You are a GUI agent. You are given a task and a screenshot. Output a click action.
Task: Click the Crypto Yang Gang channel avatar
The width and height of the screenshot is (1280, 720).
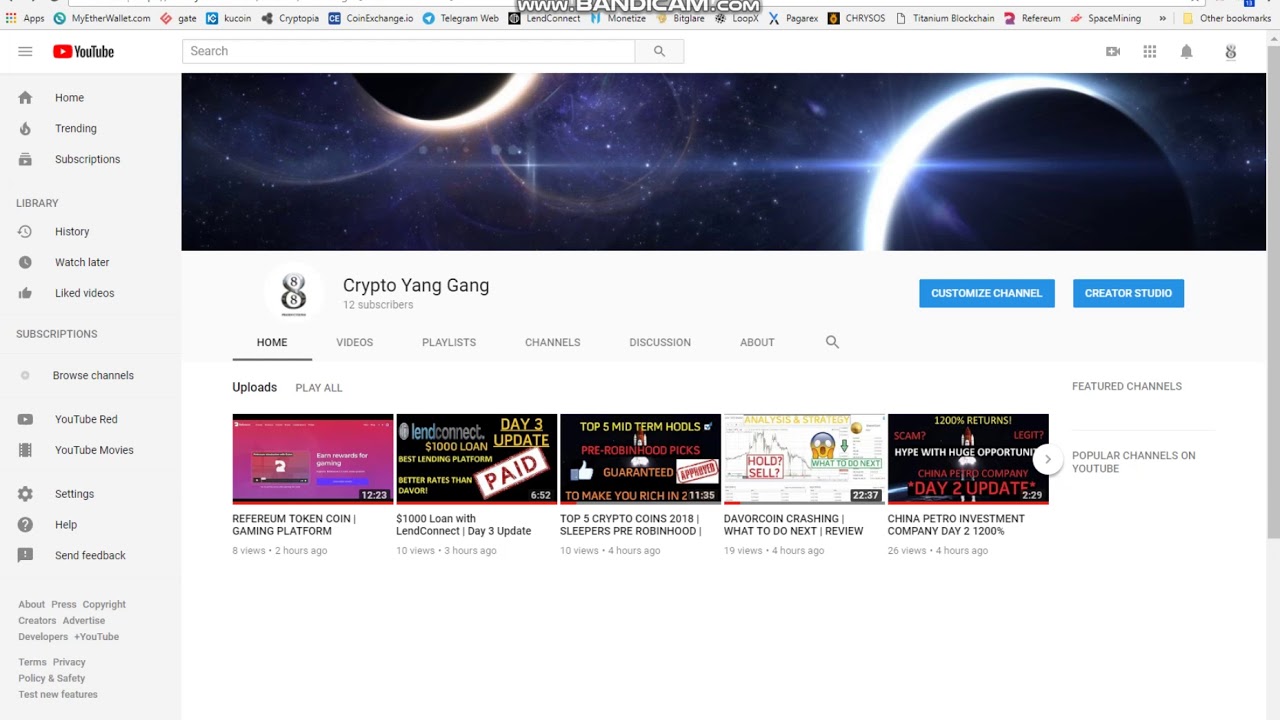tap(293, 293)
